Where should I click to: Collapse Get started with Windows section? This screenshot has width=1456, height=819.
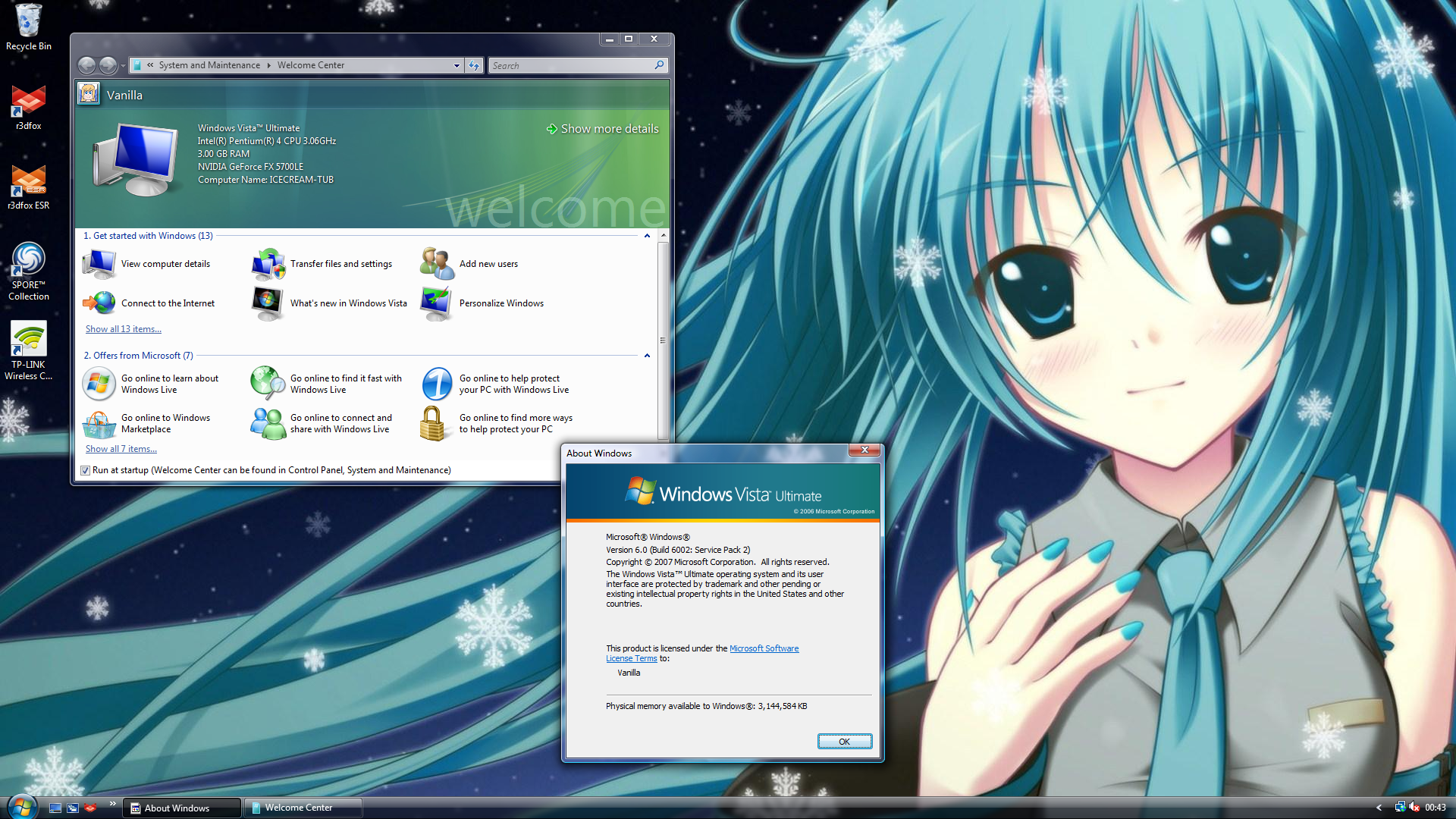click(x=647, y=236)
